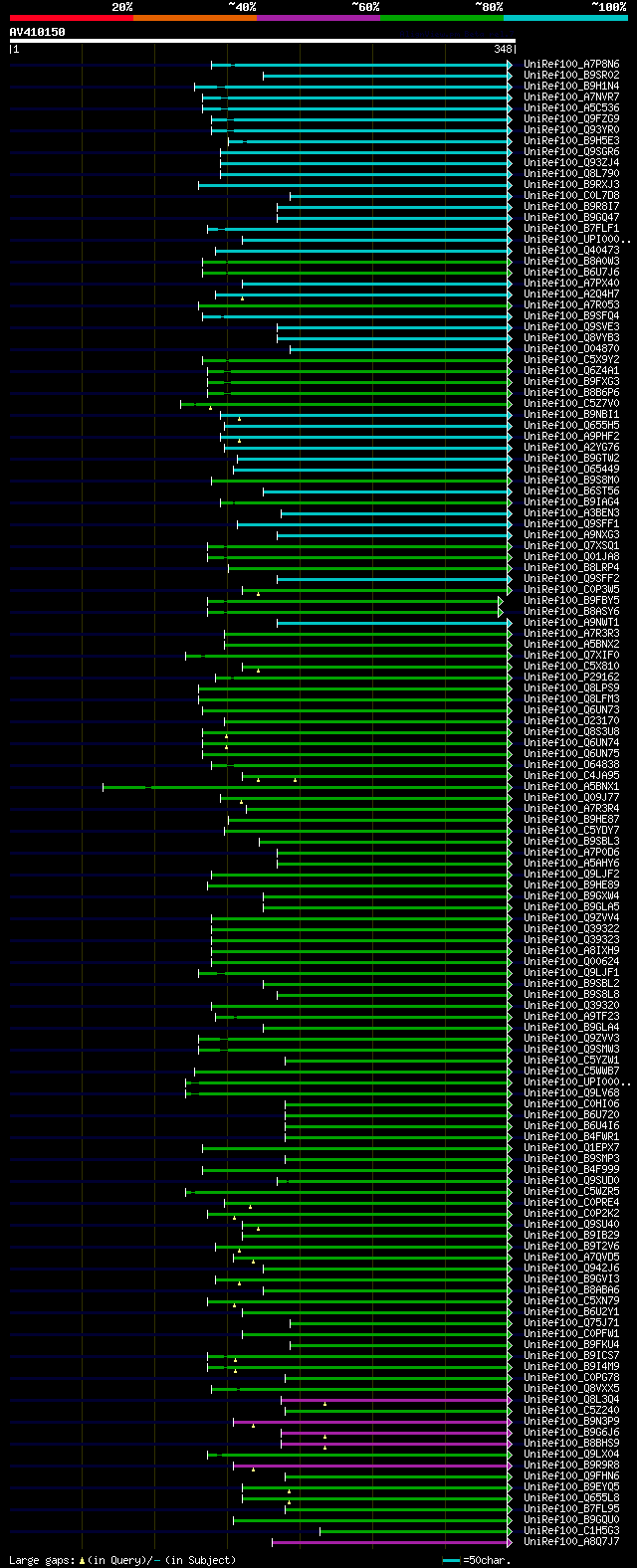Click hit label UniRef100_C5X9Y2
This screenshot has height=1568, width=637.
point(571,360)
